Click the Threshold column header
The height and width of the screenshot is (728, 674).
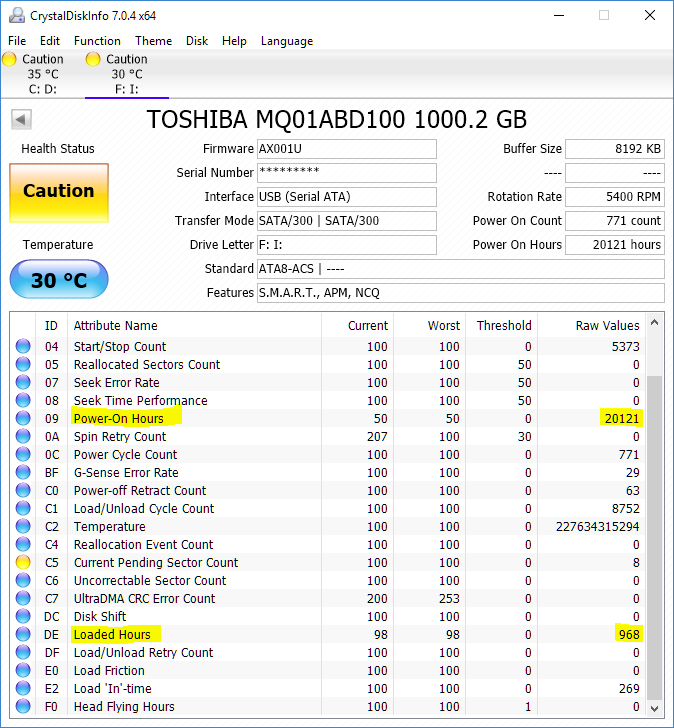504,325
